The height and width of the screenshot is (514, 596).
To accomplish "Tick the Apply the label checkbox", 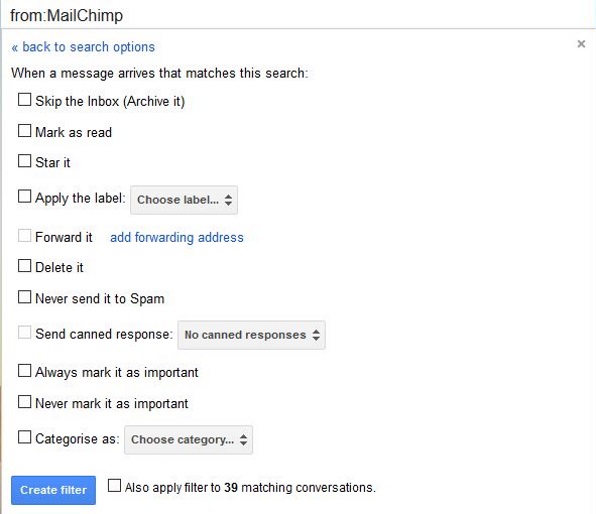I will pyautogui.click(x=24, y=197).
